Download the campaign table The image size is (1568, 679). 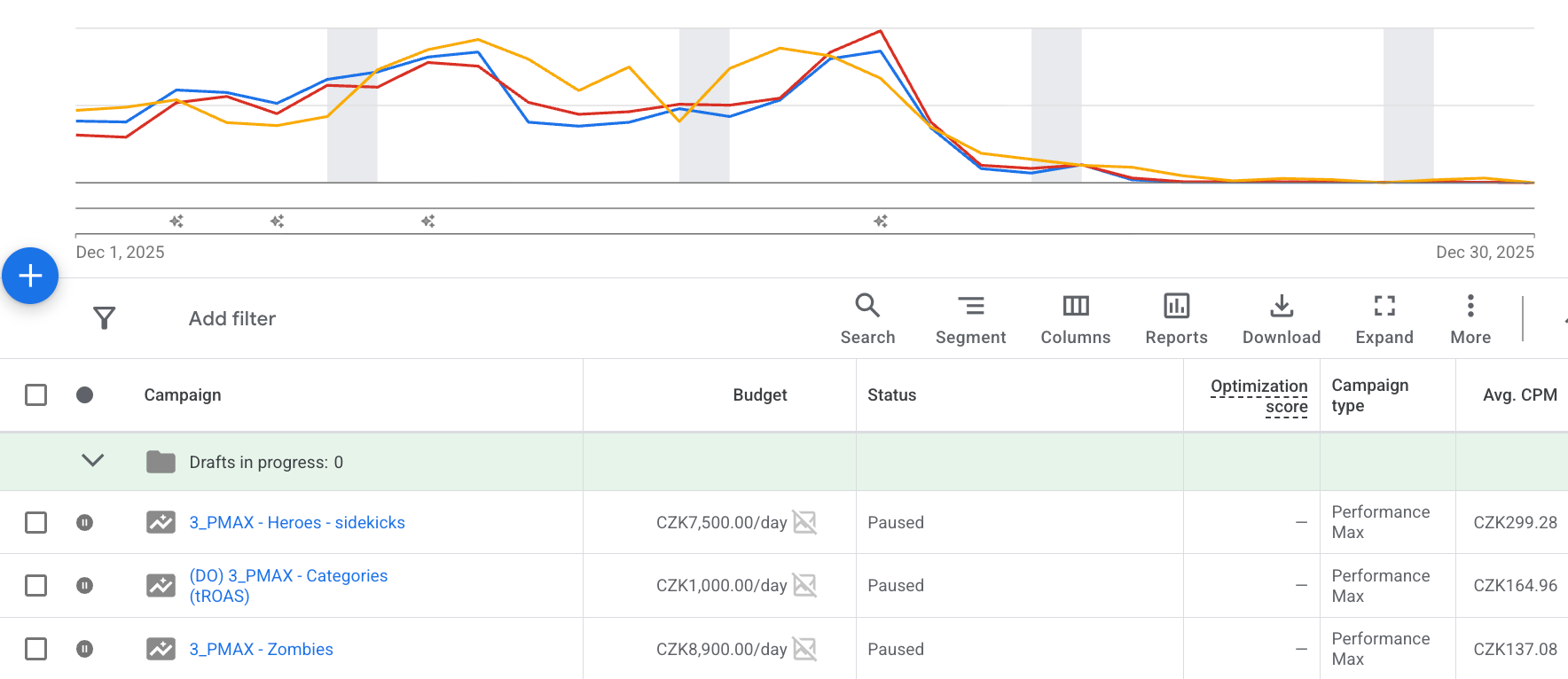click(1281, 319)
